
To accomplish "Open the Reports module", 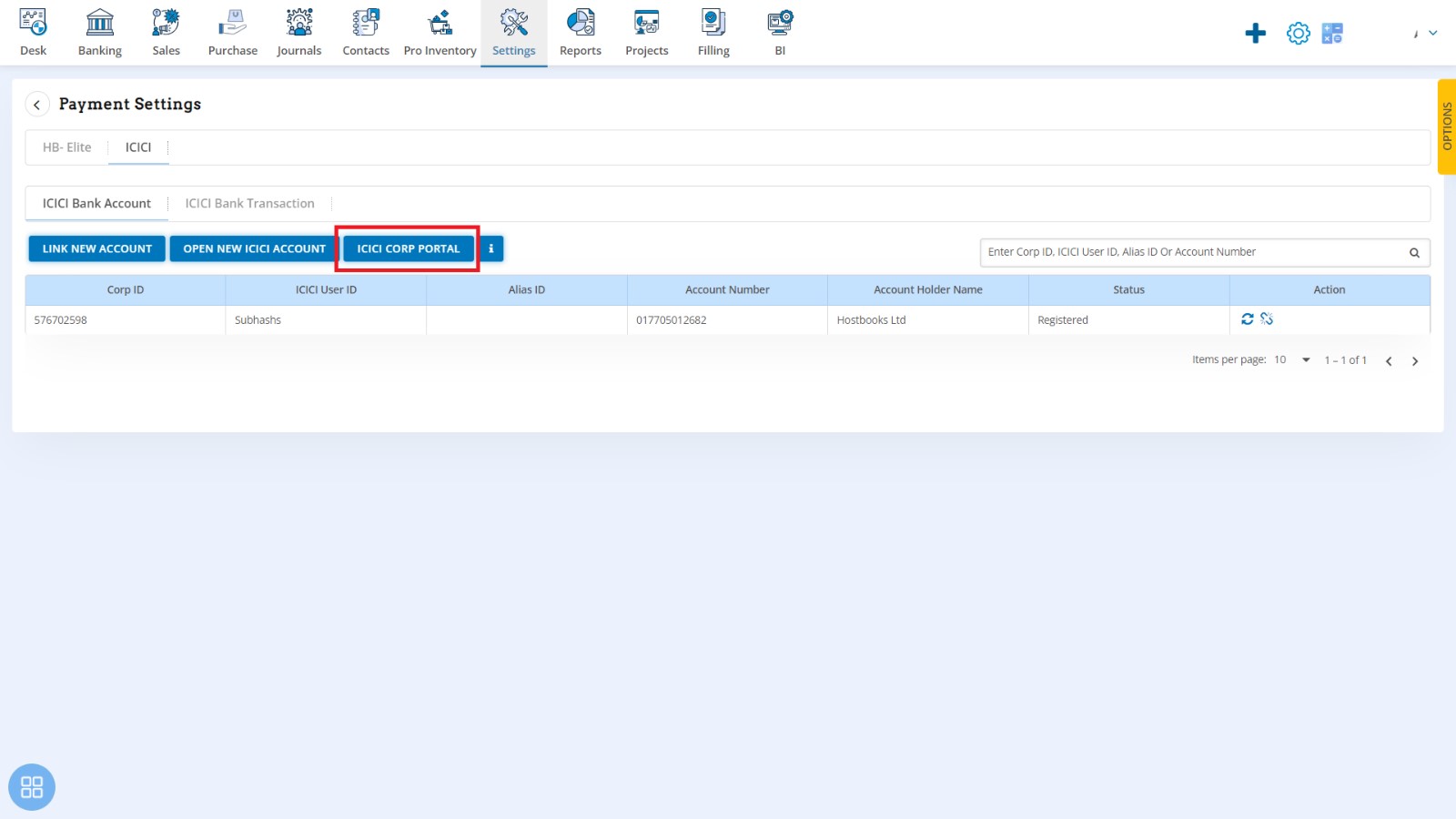I will (581, 33).
